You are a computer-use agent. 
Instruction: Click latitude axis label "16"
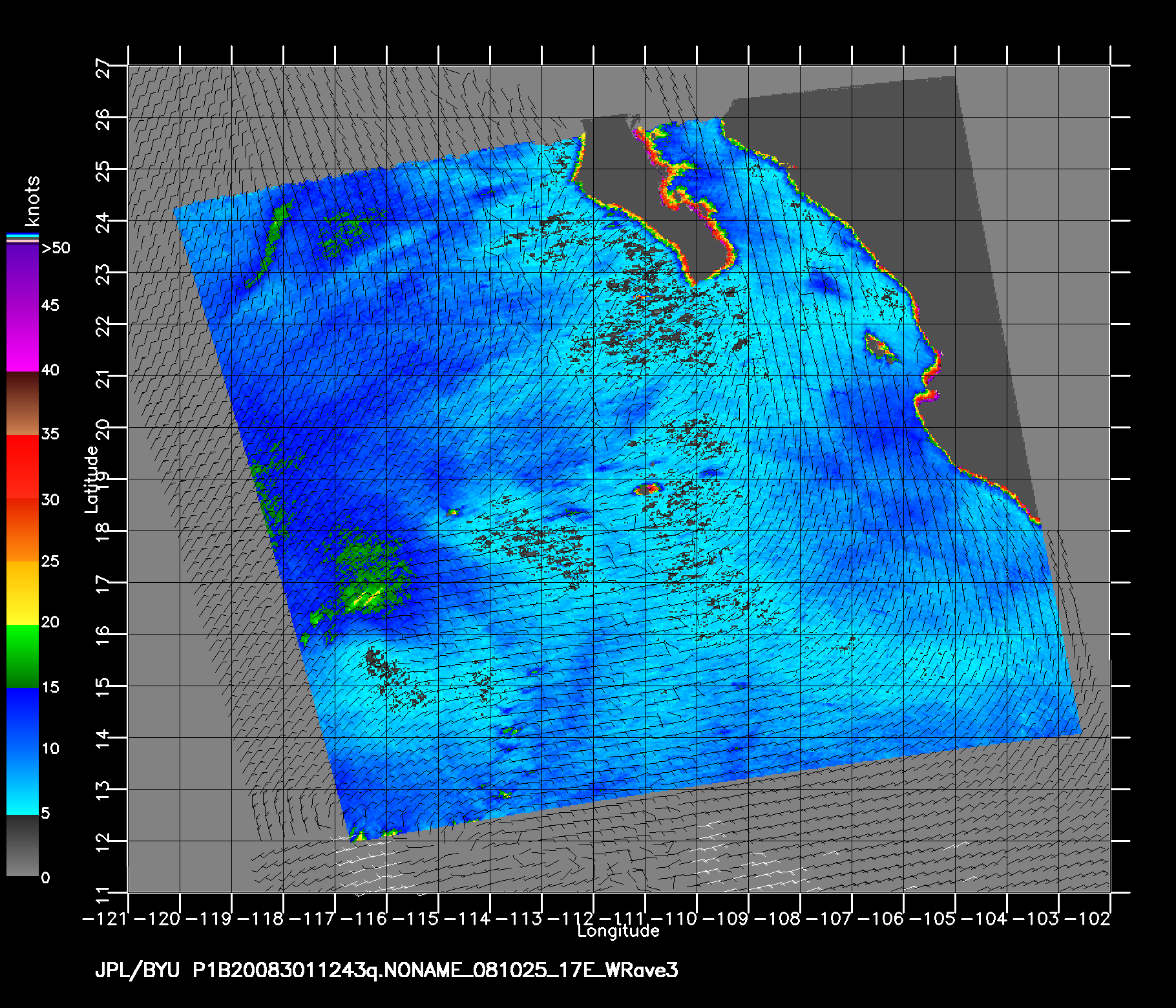click(103, 637)
